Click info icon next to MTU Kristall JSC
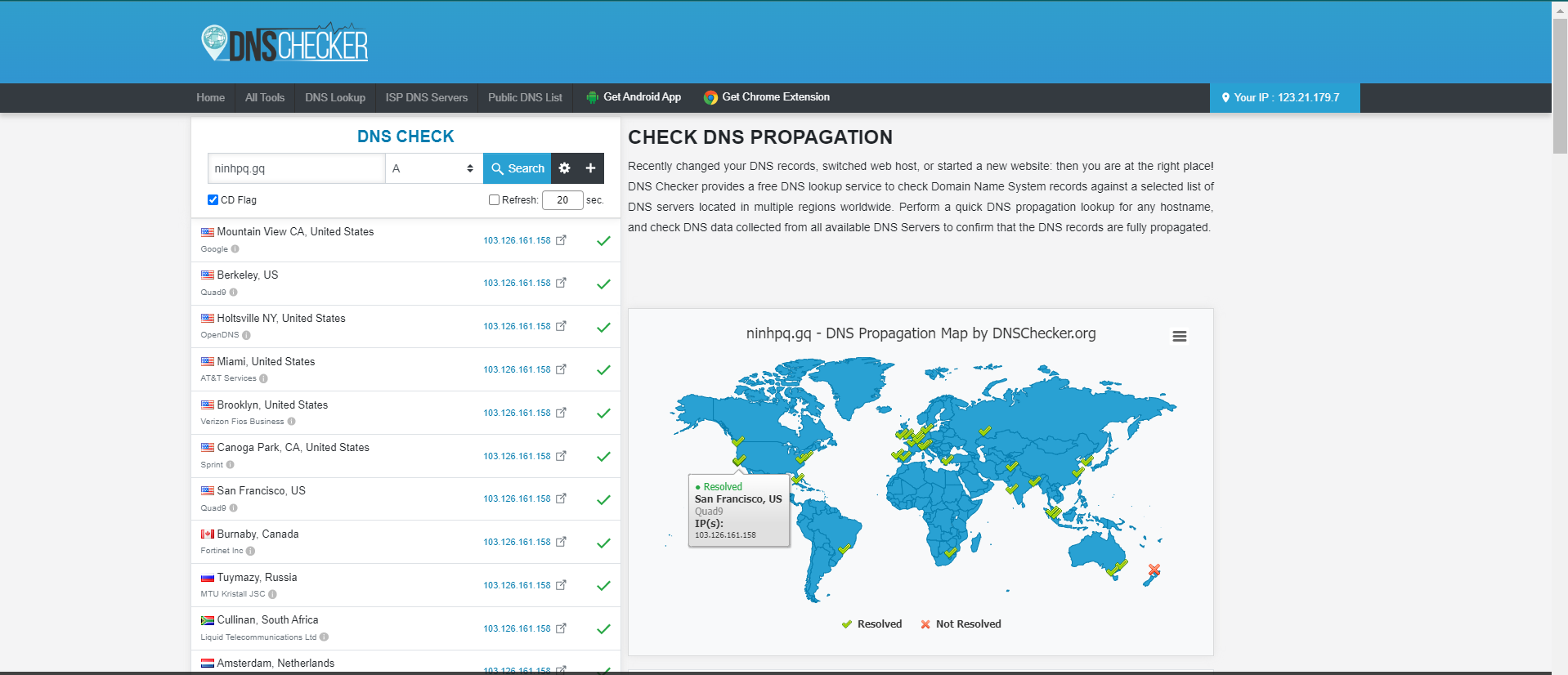This screenshot has width=1568, height=675. (x=272, y=594)
